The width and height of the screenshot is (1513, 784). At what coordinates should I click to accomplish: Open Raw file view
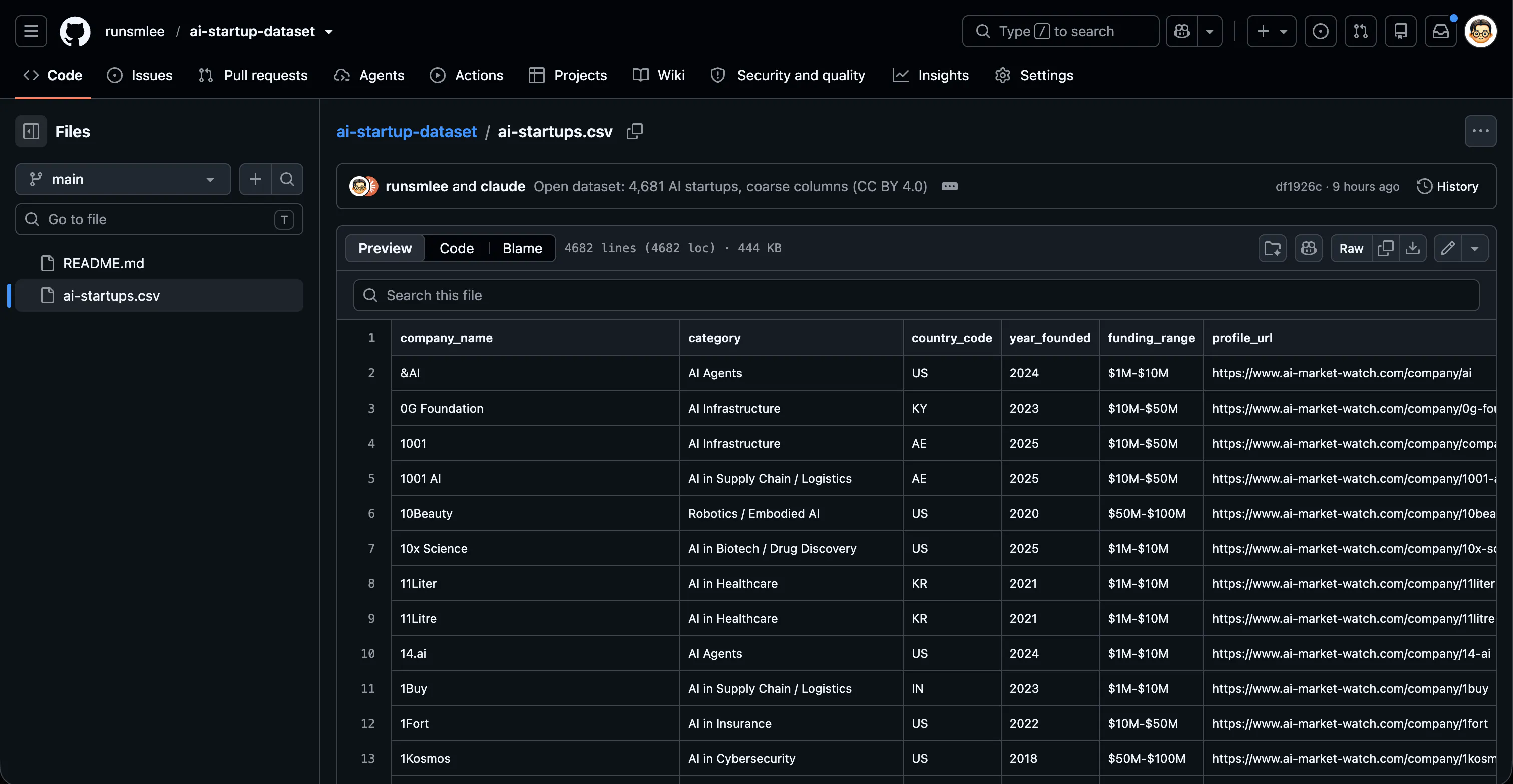pos(1351,248)
